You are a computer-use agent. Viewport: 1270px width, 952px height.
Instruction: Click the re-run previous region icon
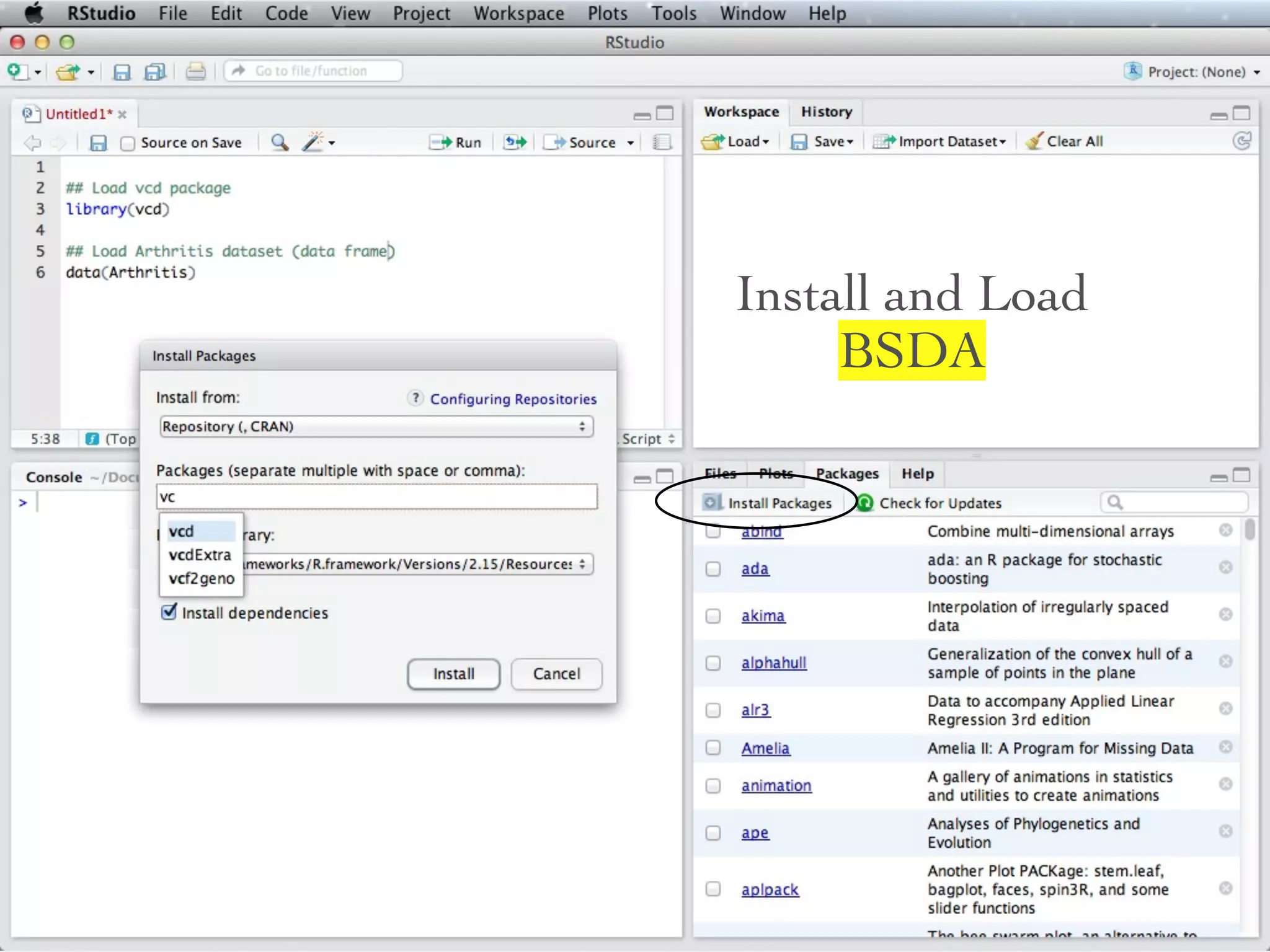515,143
